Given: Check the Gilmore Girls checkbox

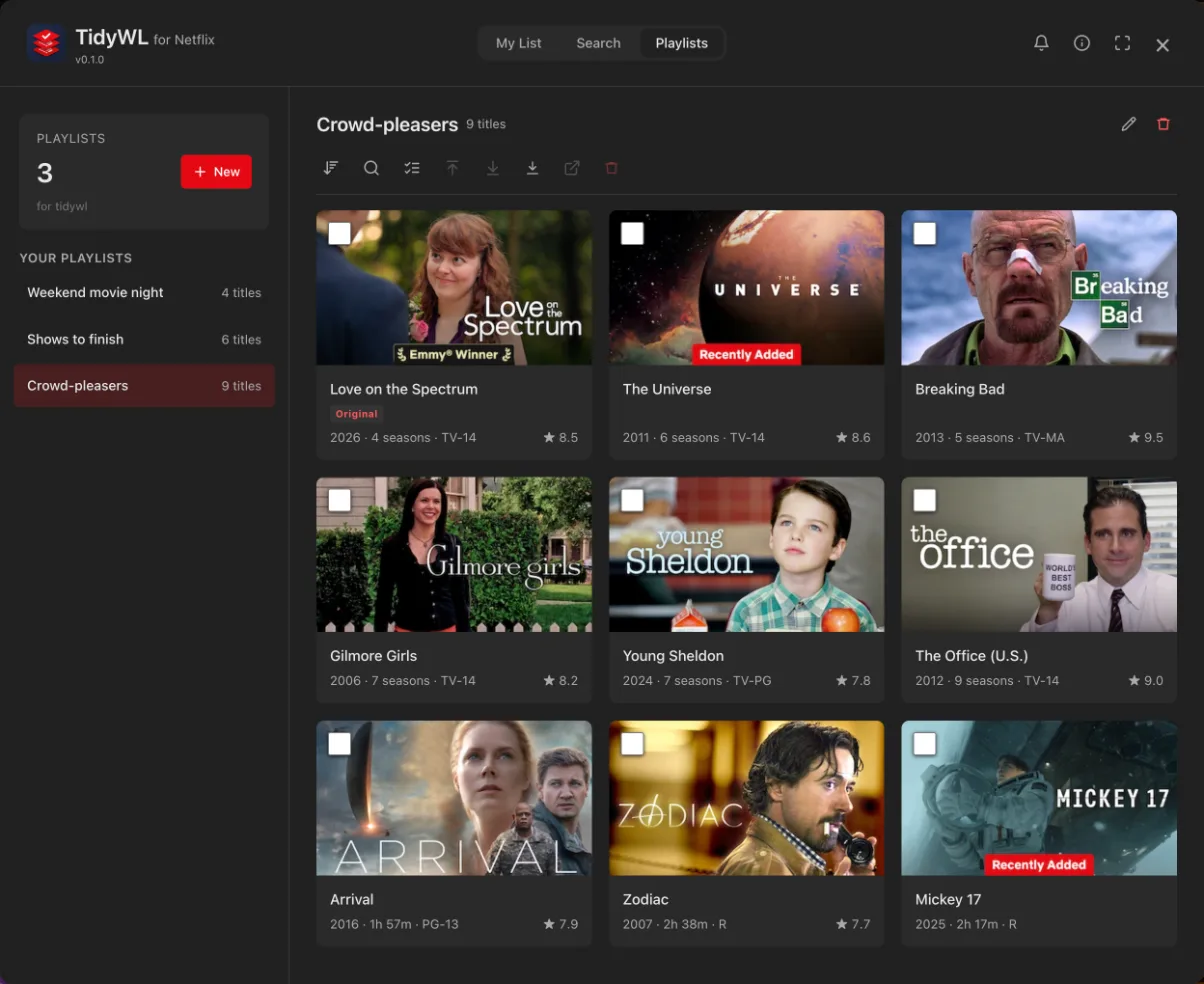Looking at the screenshot, I should pyautogui.click(x=340, y=500).
